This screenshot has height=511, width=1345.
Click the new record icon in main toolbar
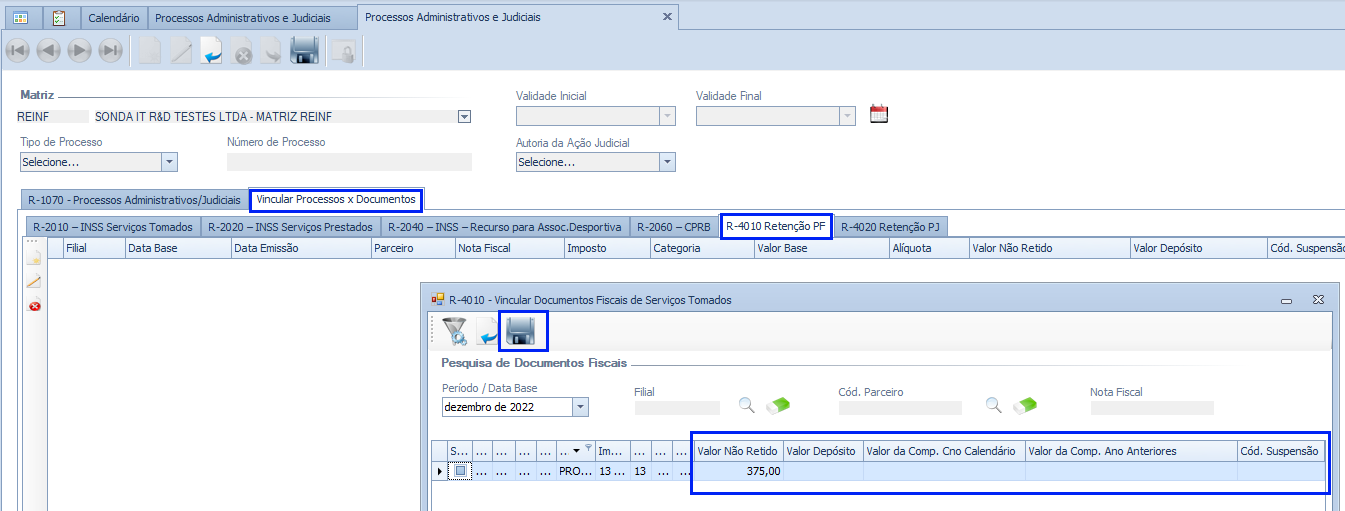[150, 51]
